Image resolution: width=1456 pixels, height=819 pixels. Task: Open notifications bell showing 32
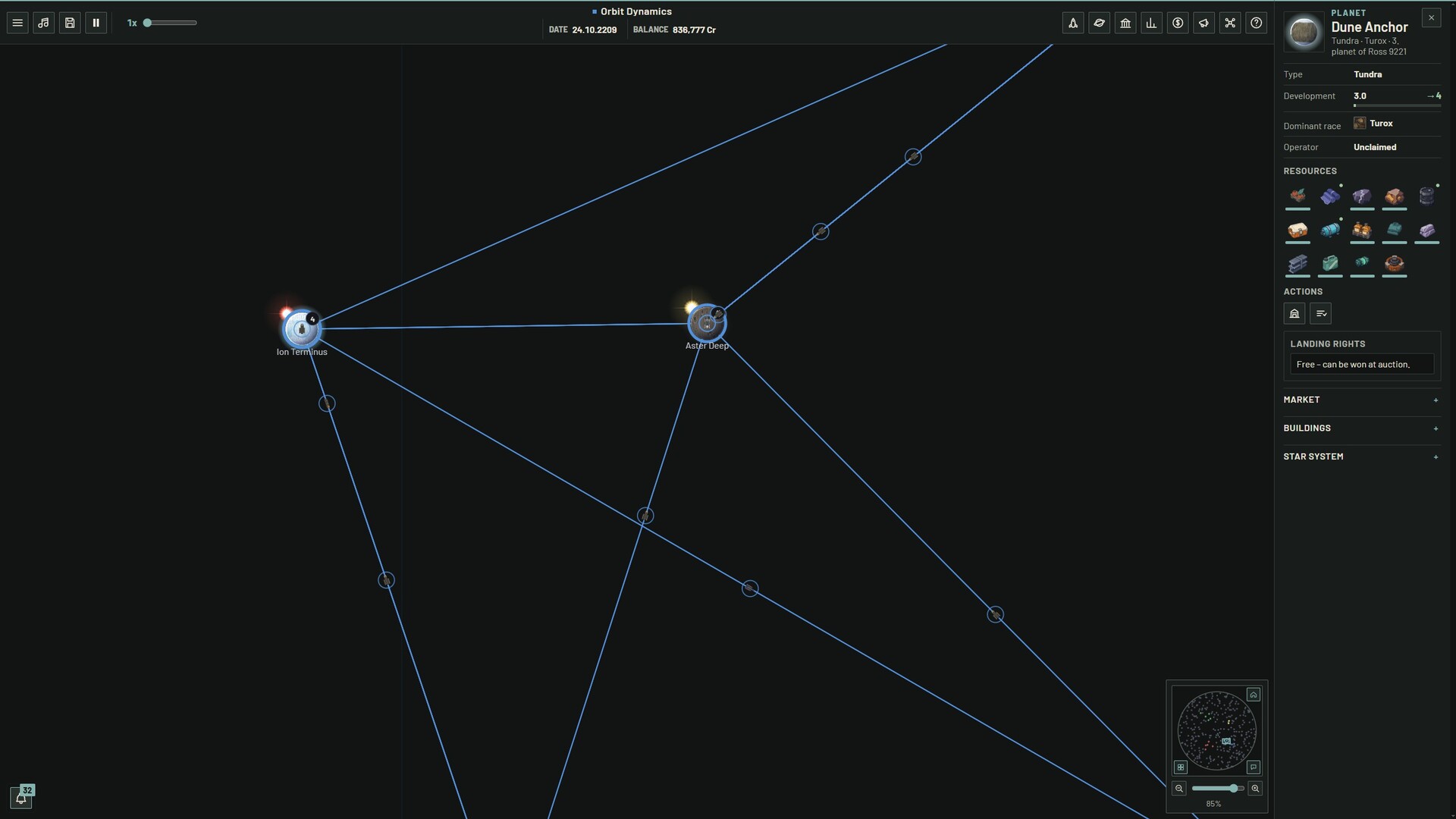(x=21, y=798)
